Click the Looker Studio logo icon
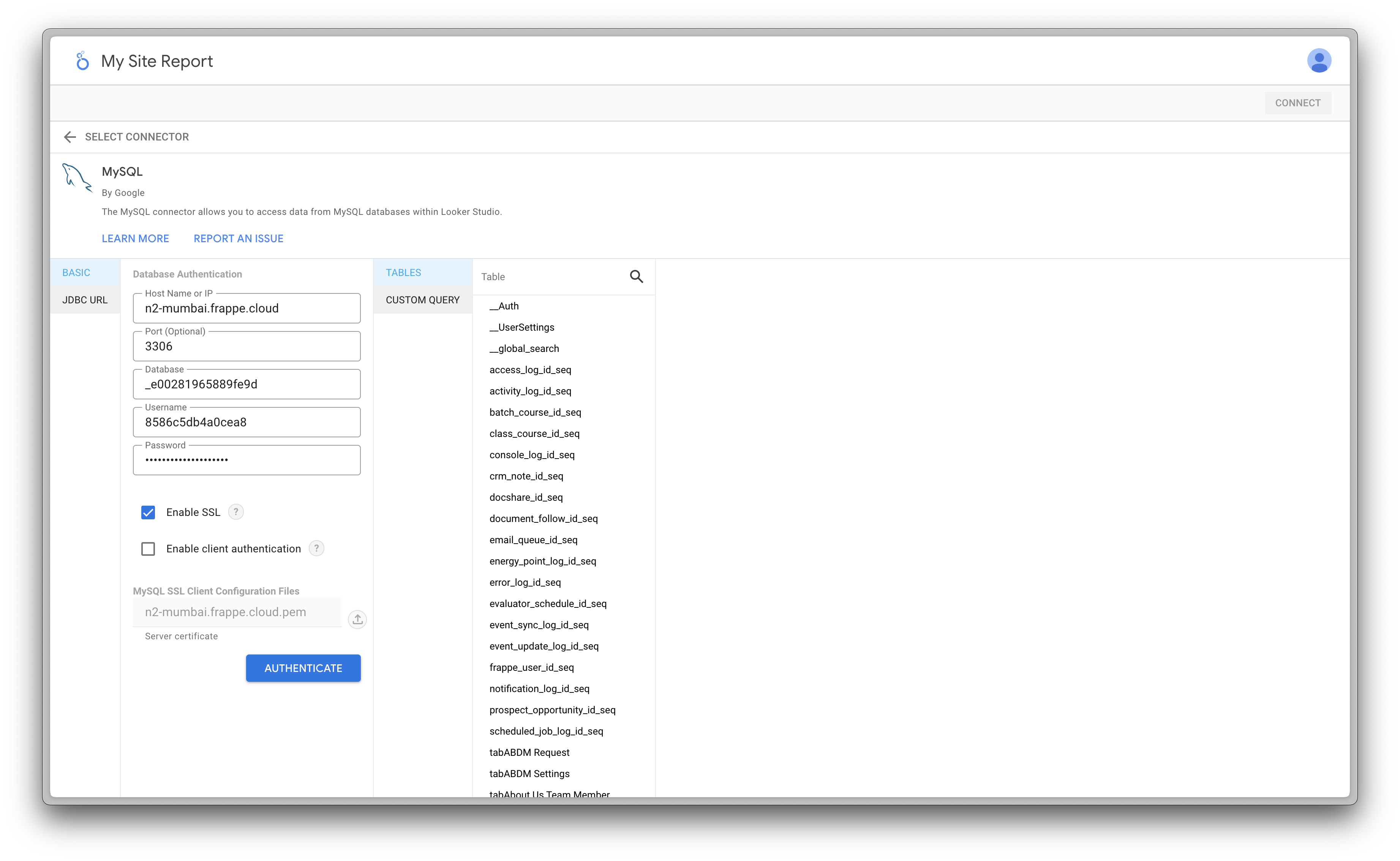1400x861 pixels. click(x=82, y=61)
